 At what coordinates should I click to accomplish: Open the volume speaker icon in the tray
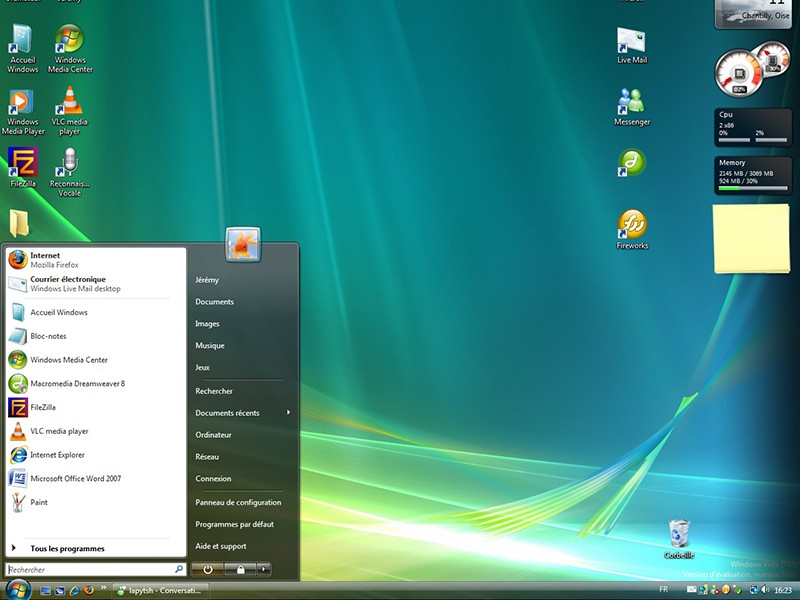[x=765, y=590]
